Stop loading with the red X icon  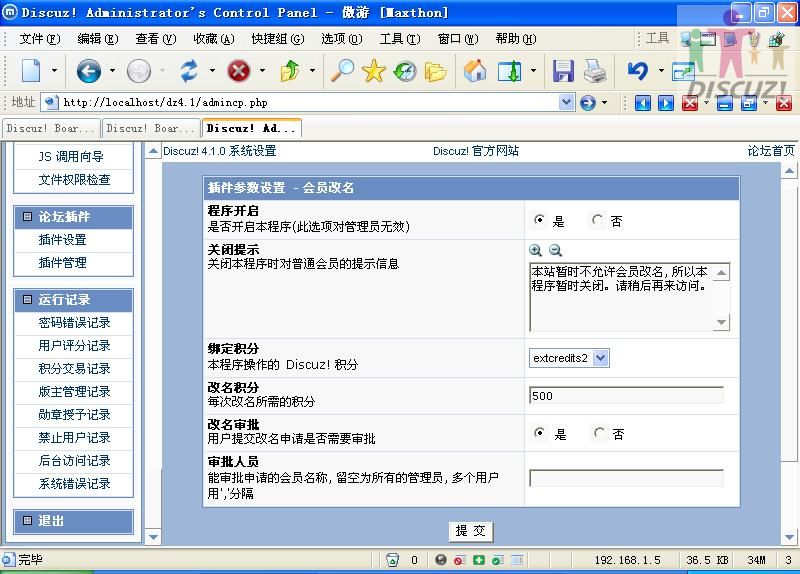[x=239, y=70]
